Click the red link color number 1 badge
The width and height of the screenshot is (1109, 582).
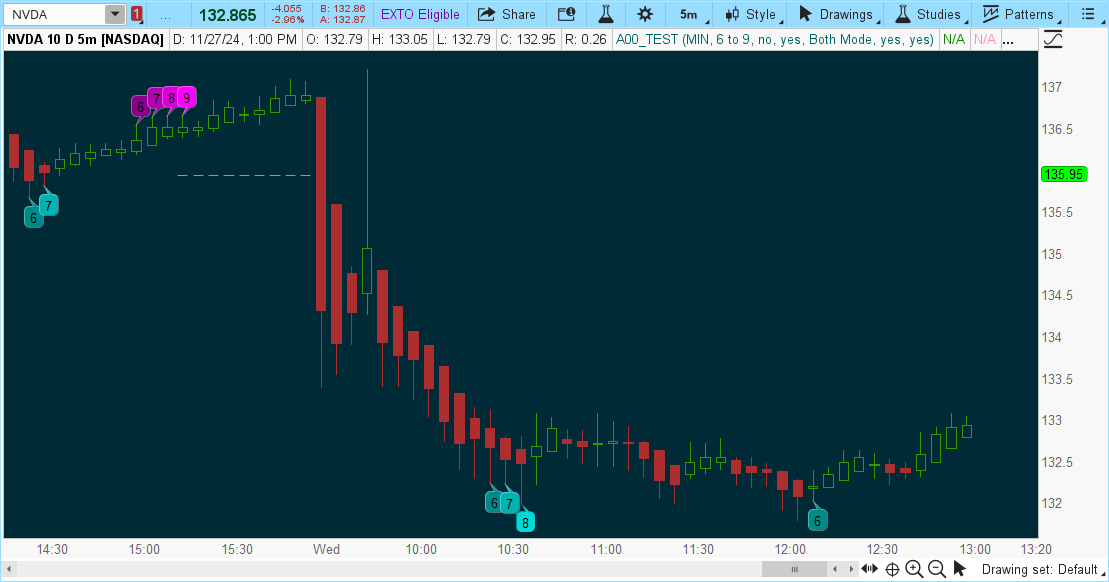[x=137, y=14]
